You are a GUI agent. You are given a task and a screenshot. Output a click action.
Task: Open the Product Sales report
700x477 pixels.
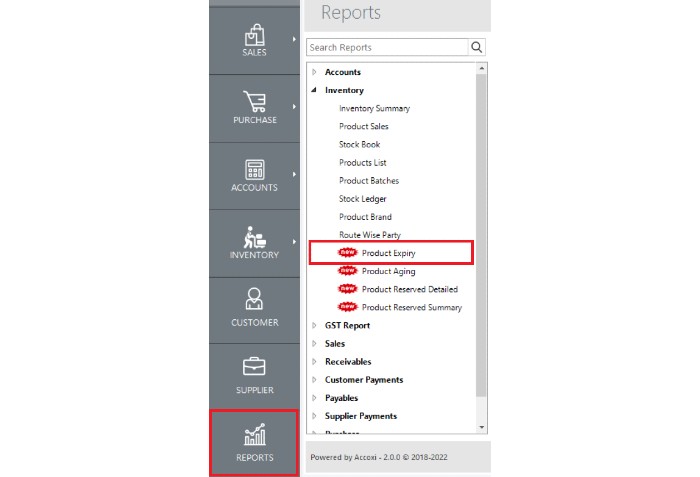point(364,126)
